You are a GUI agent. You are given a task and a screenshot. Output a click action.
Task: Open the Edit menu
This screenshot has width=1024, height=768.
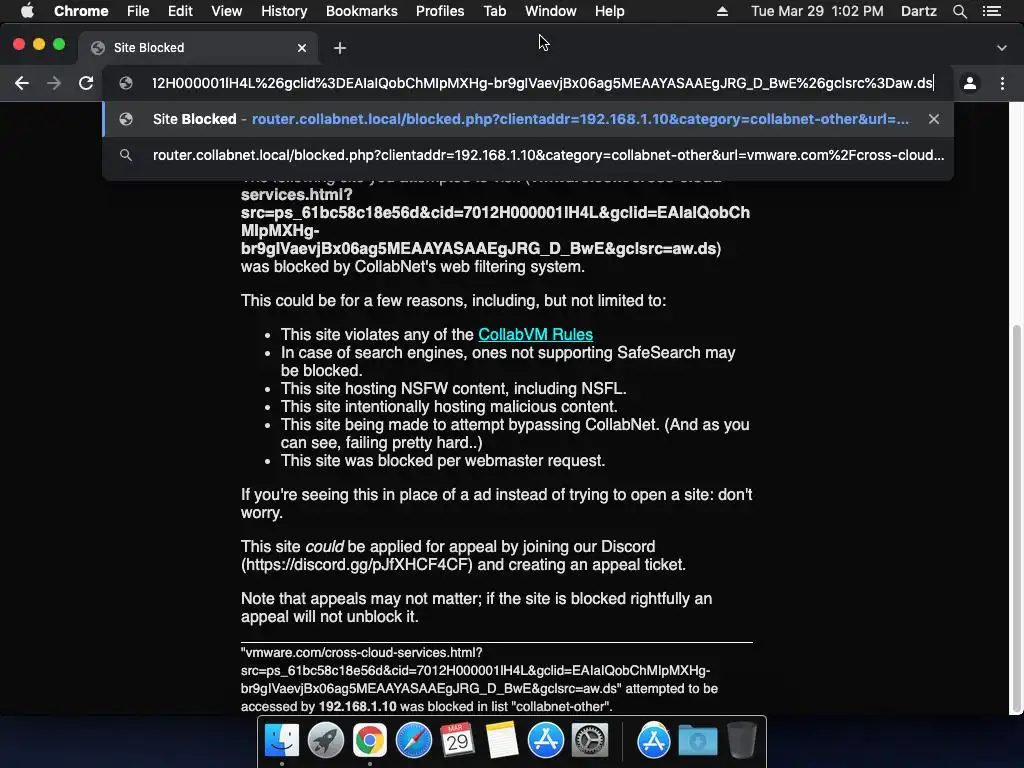pyautogui.click(x=180, y=11)
